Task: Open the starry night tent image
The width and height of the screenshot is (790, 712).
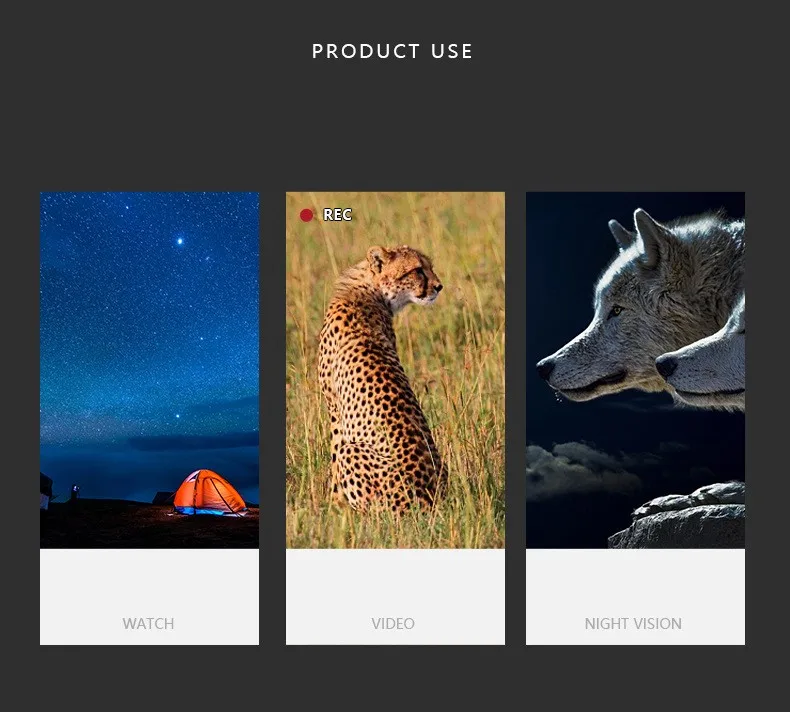Action: [149, 370]
